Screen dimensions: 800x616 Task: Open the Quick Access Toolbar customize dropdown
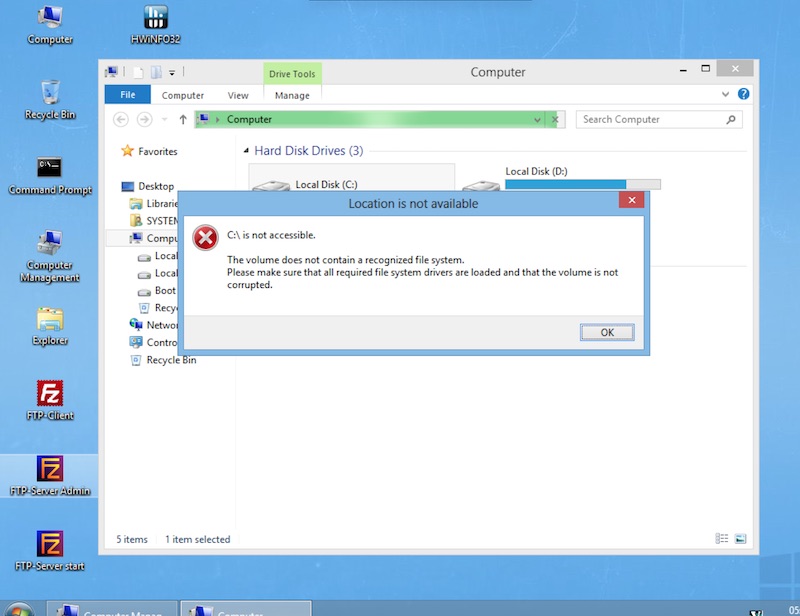point(172,73)
